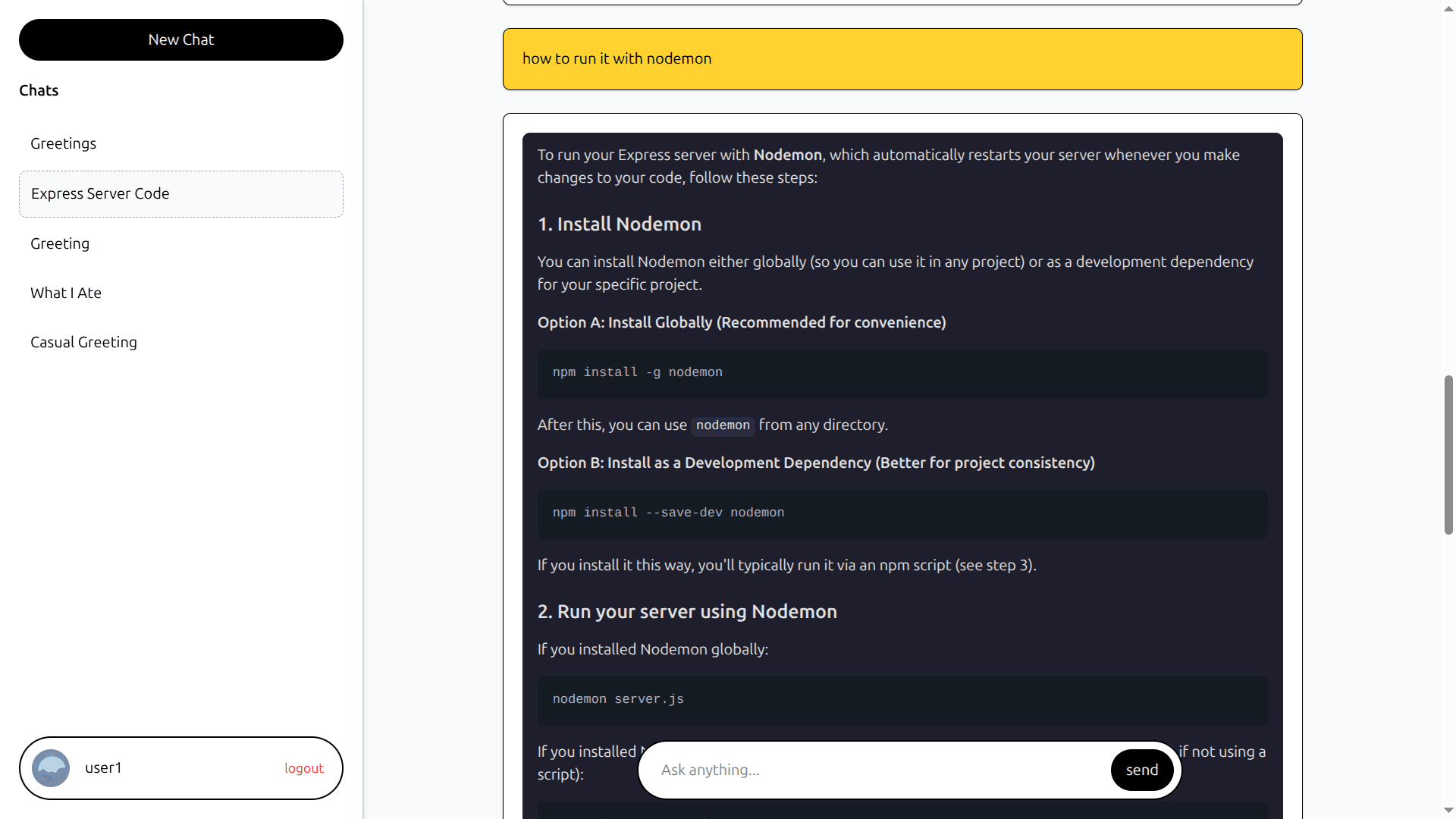Open the What I Ate chat
The image size is (1456, 819).
(65, 293)
